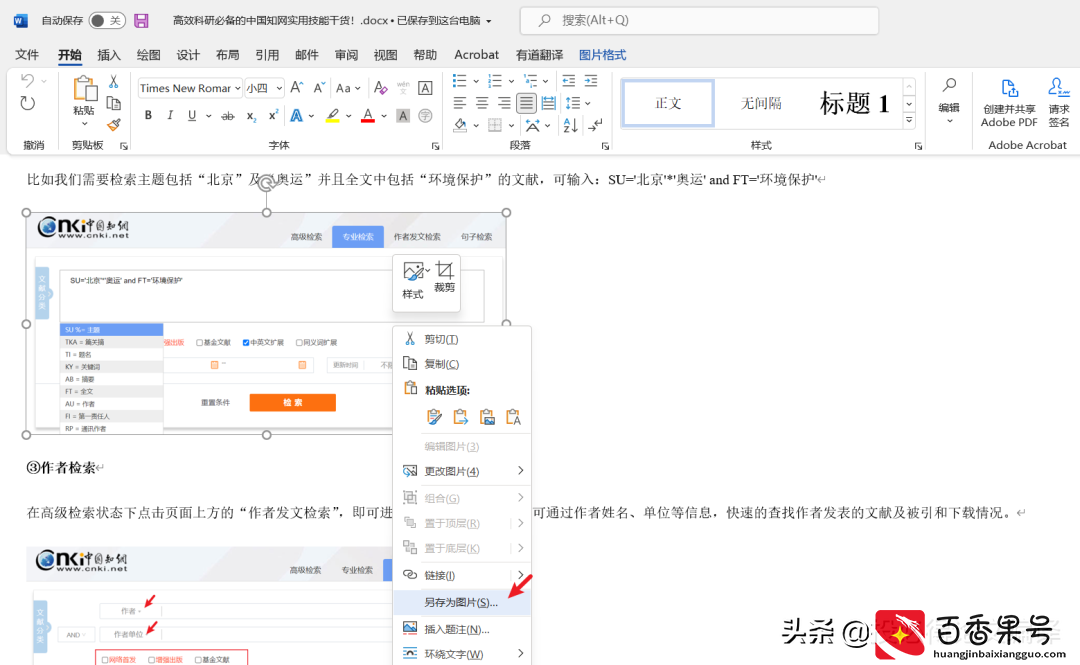Click 创建并共享 Adobe PDF button
1080x665 pixels.
1009,103
